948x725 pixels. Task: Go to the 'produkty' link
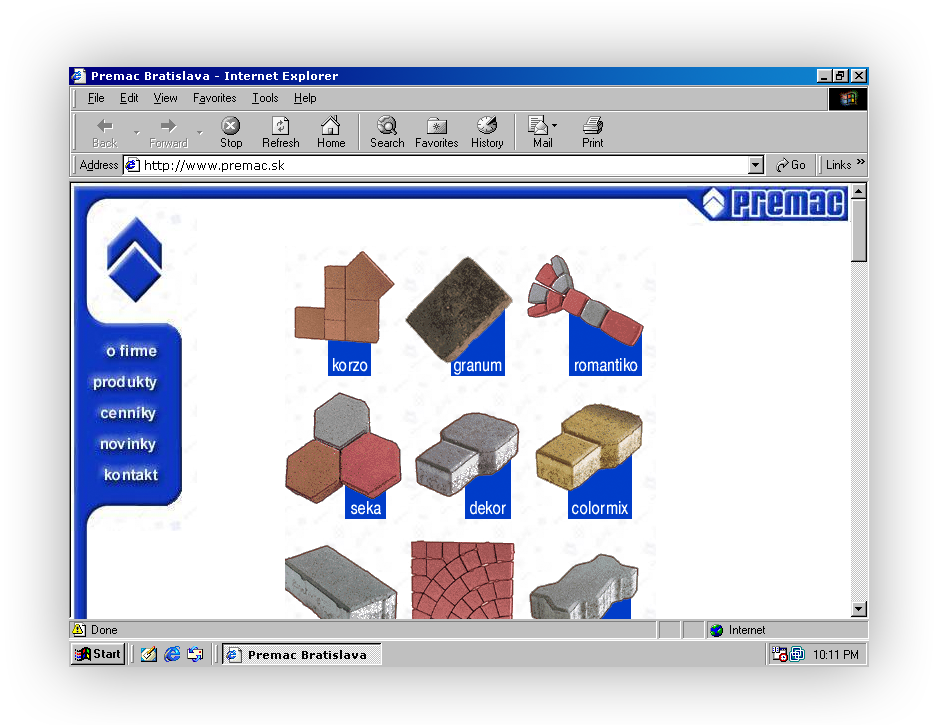click(125, 382)
